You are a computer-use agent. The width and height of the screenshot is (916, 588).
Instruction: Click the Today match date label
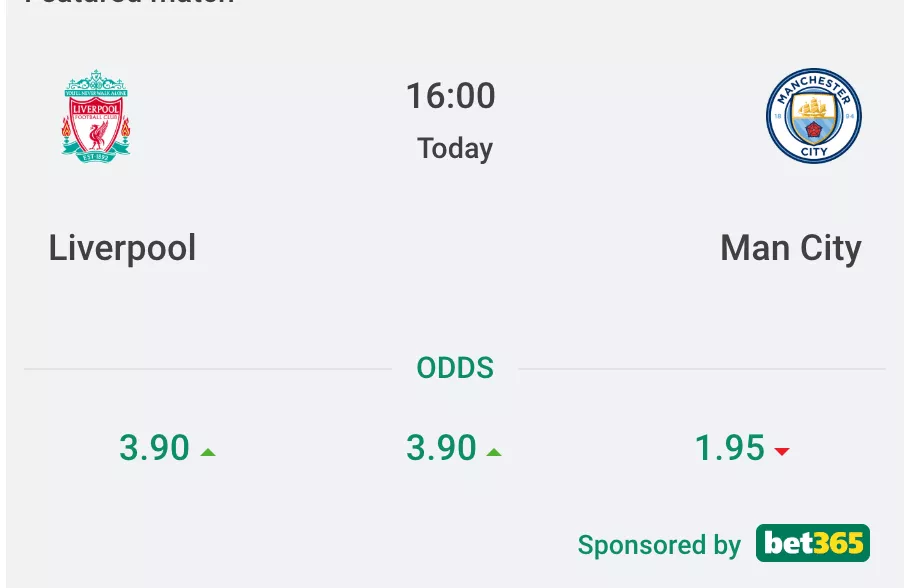point(455,148)
